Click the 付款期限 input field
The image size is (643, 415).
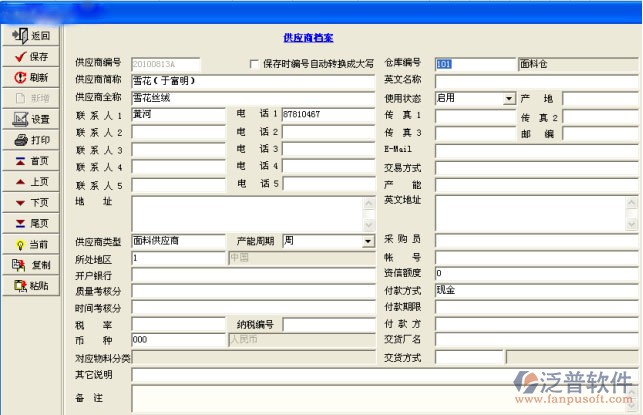(x=536, y=307)
